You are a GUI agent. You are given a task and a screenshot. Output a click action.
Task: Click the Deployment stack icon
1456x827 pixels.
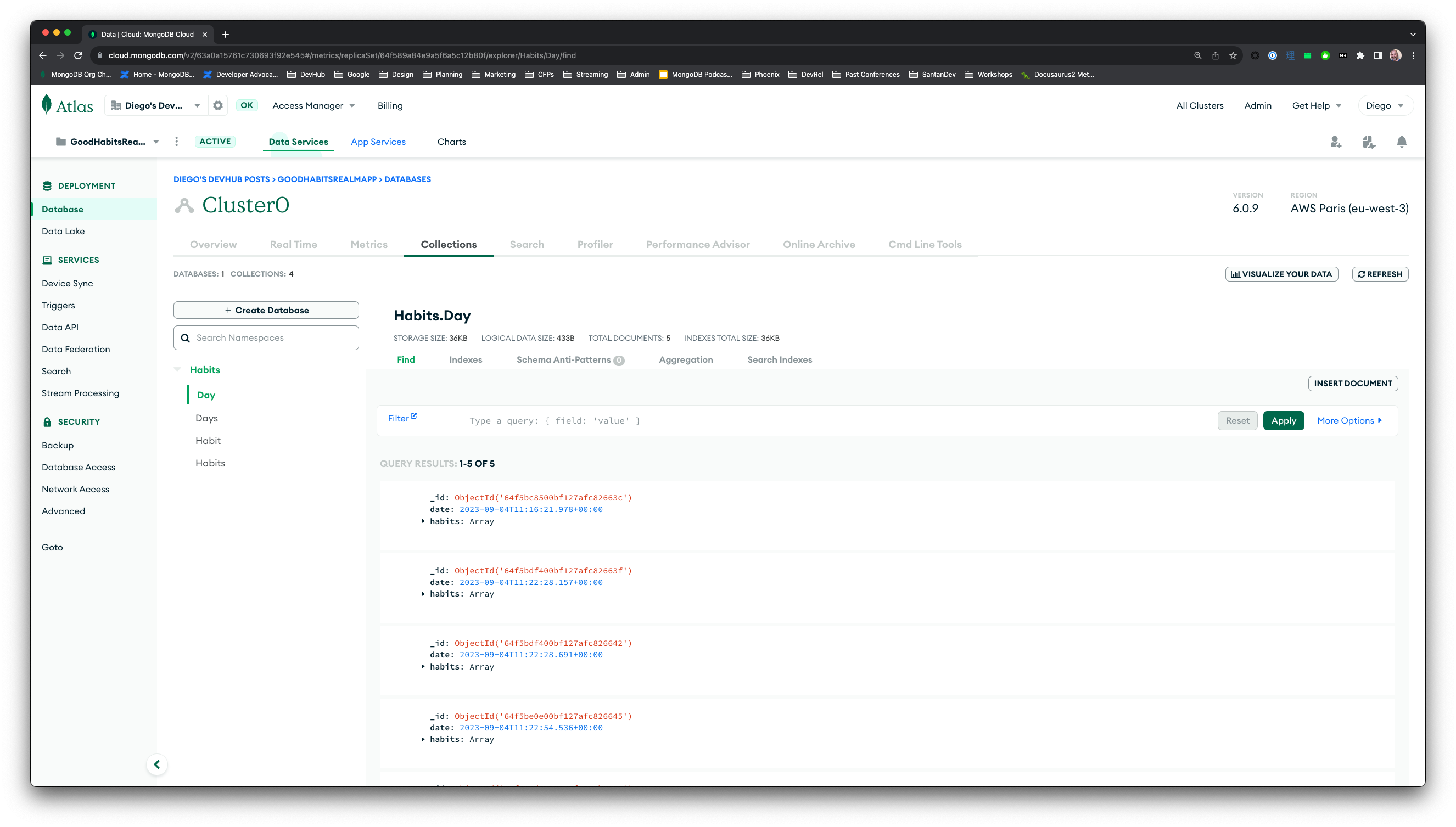click(47, 185)
